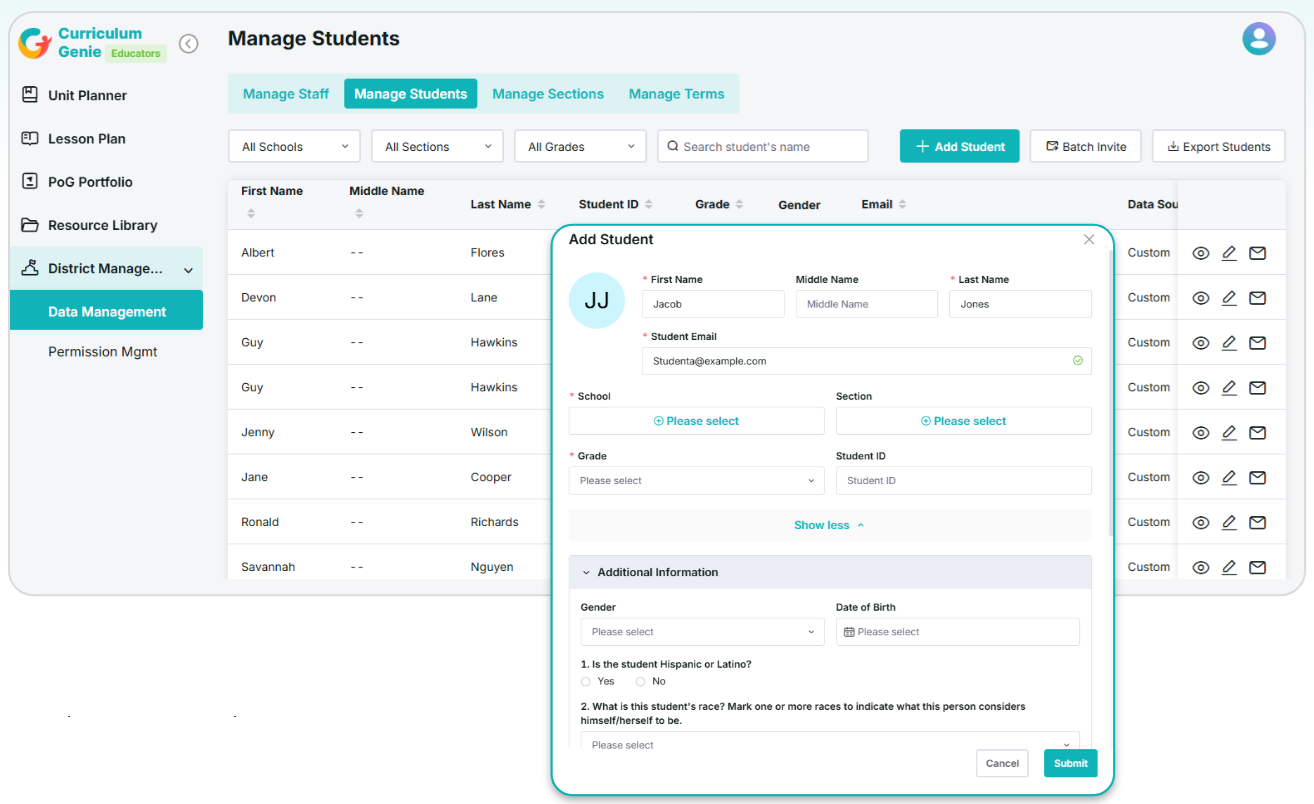1314x804 pixels.
Task: Switch to the Manage Terms tab
Action: [x=677, y=94]
